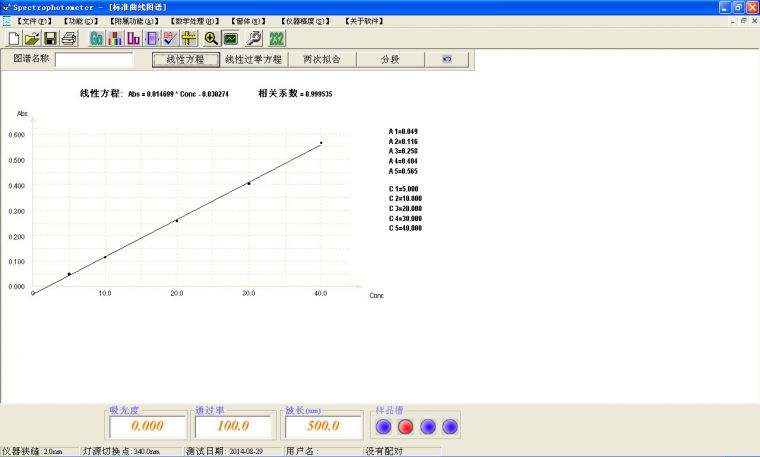
Task: Open the 仪器精度 menu
Action: tap(307, 20)
